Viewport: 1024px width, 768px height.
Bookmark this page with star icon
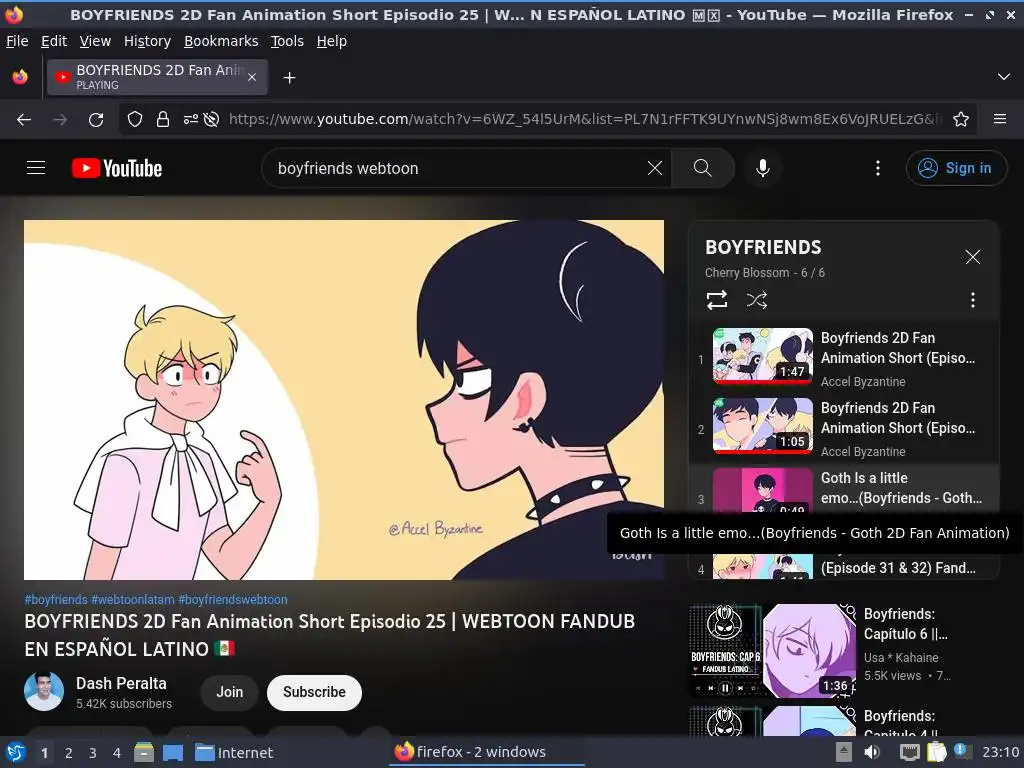(961, 120)
